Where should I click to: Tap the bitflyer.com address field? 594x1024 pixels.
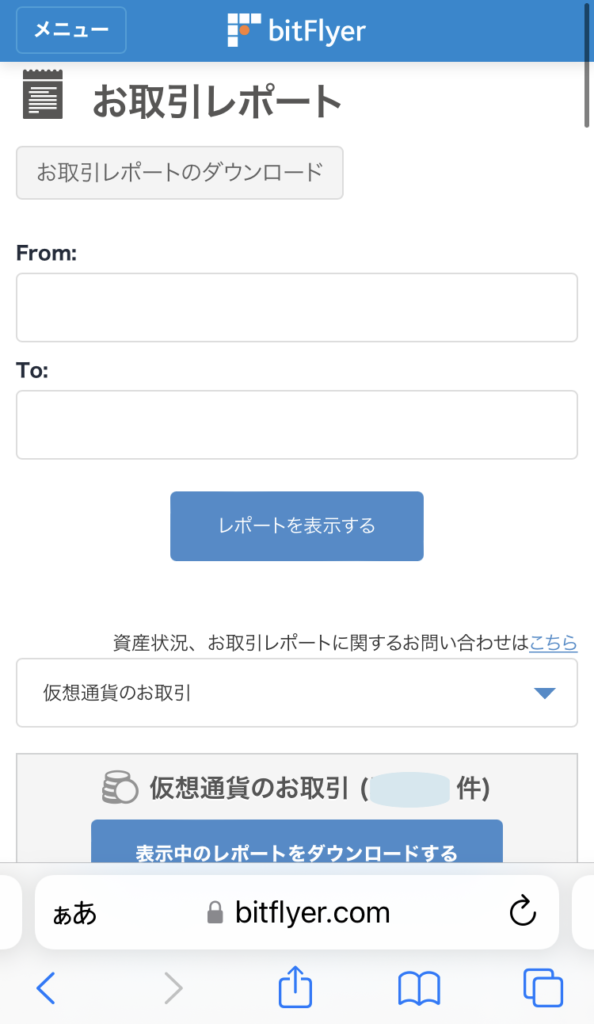coord(297,912)
